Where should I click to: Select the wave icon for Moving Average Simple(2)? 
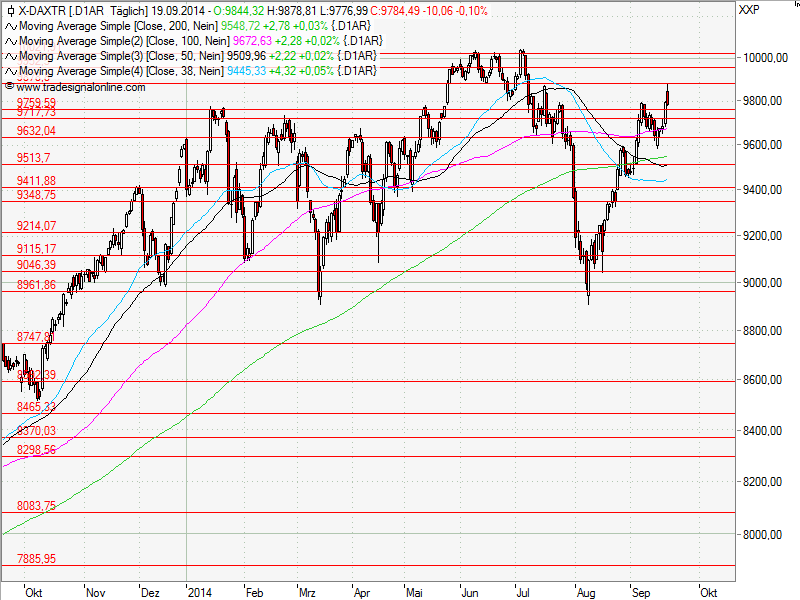pyautogui.click(x=10, y=42)
